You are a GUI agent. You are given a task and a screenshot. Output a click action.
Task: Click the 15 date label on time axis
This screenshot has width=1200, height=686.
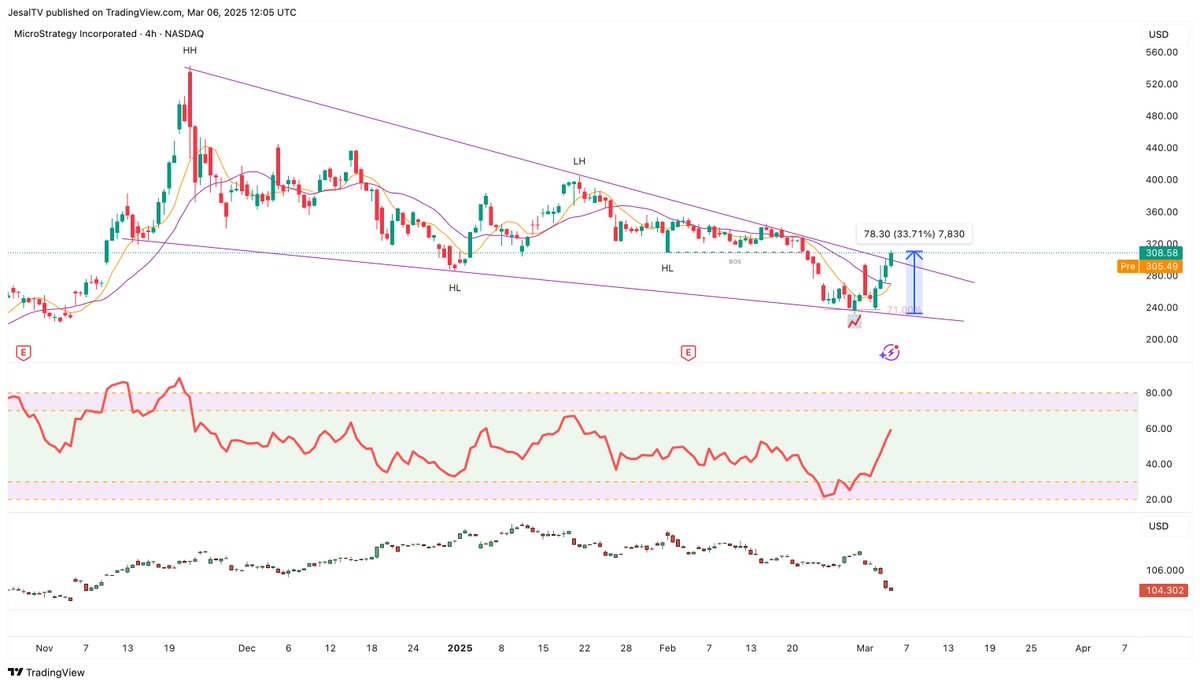(x=543, y=648)
